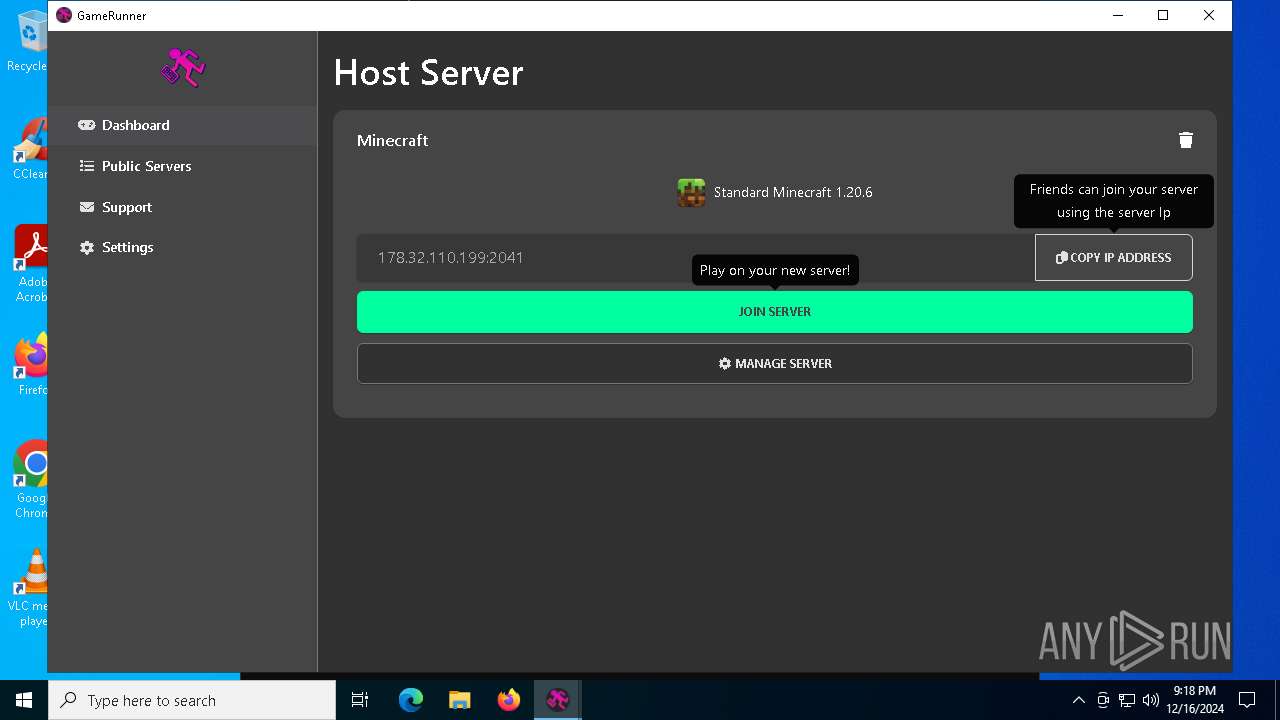Show hidden system tray icons
1280x720 pixels.
(1078, 700)
